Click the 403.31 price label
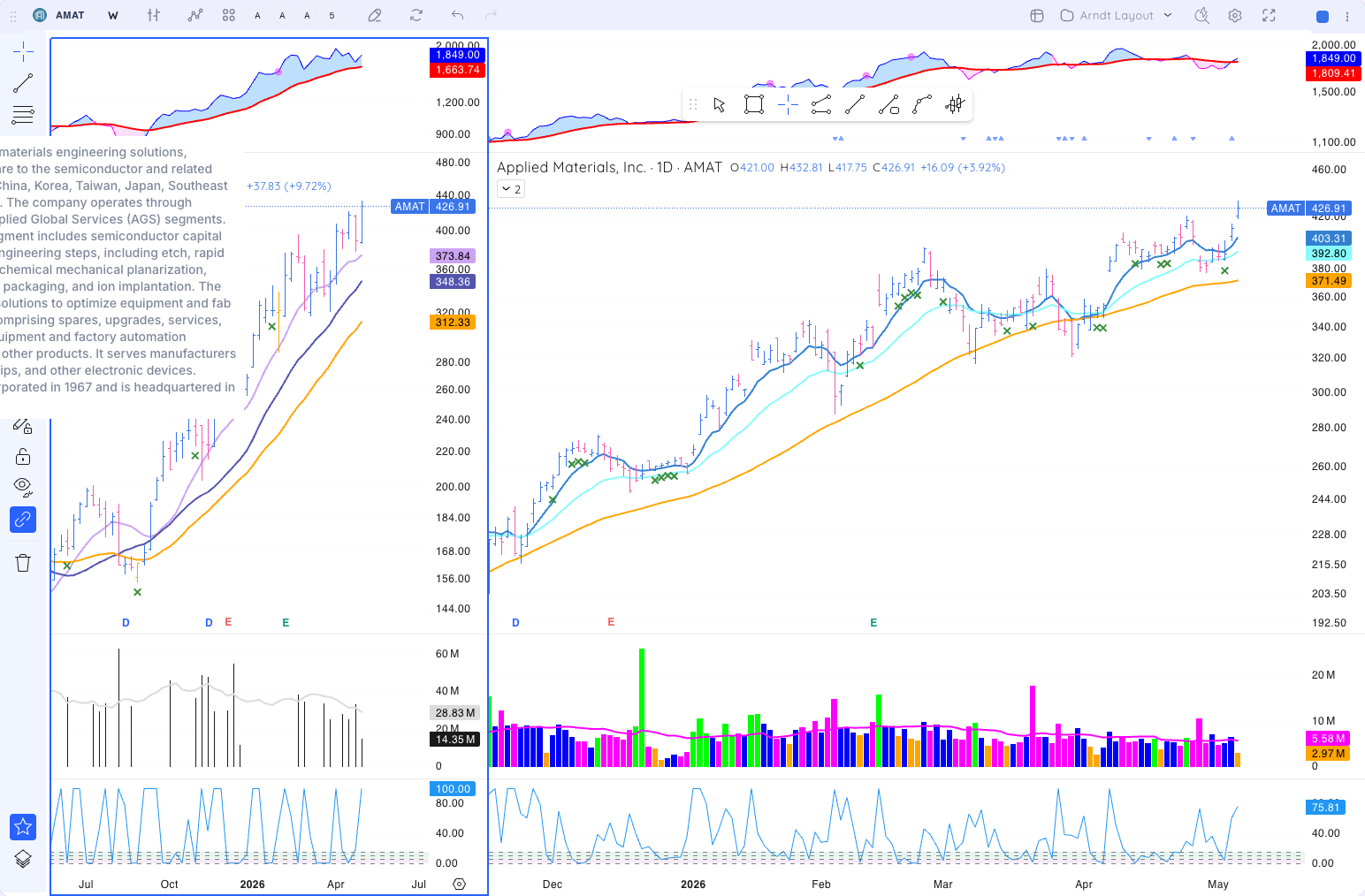The image size is (1365, 896). point(1328,239)
